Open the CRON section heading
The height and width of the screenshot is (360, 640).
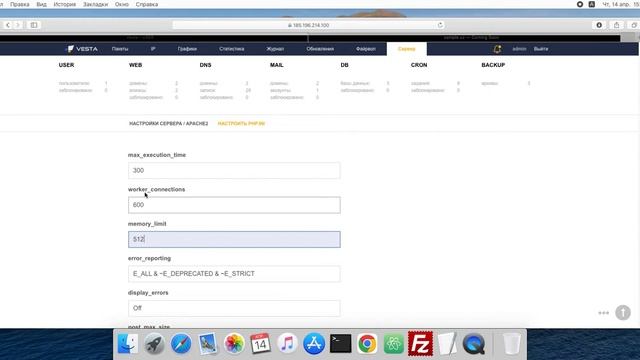point(419,65)
